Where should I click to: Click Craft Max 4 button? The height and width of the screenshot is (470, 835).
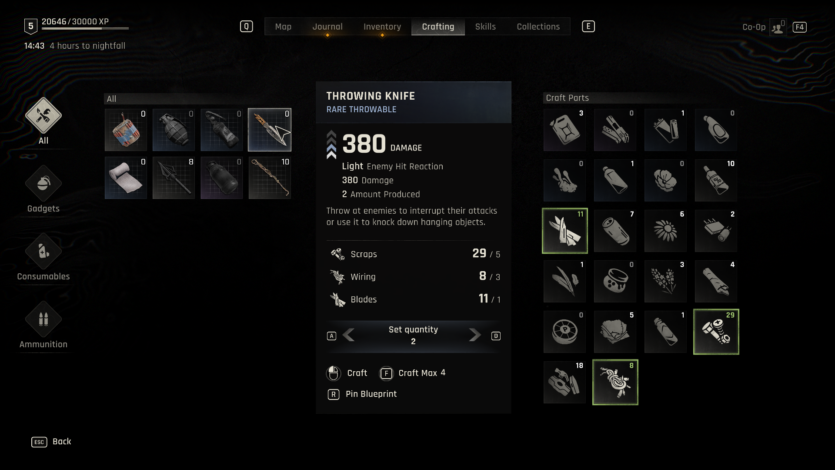[413, 373]
